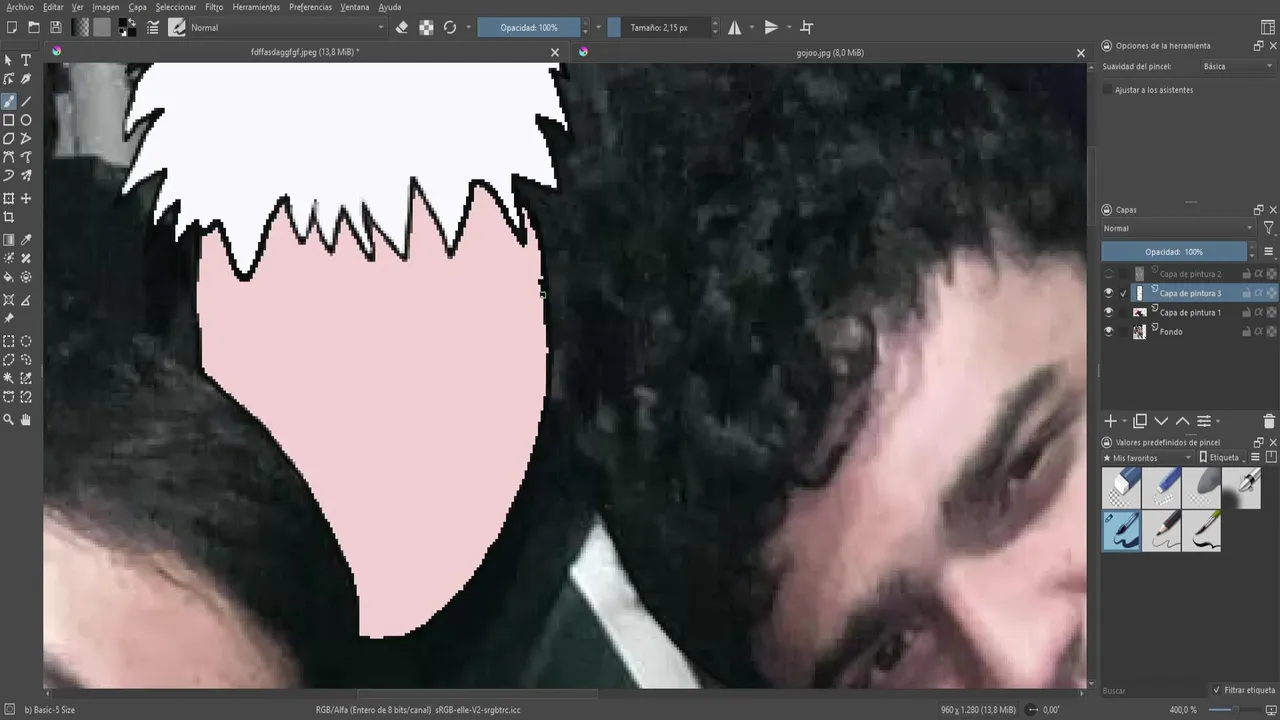
Task: Select the Polygon tool
Action: tap(9, 138)
